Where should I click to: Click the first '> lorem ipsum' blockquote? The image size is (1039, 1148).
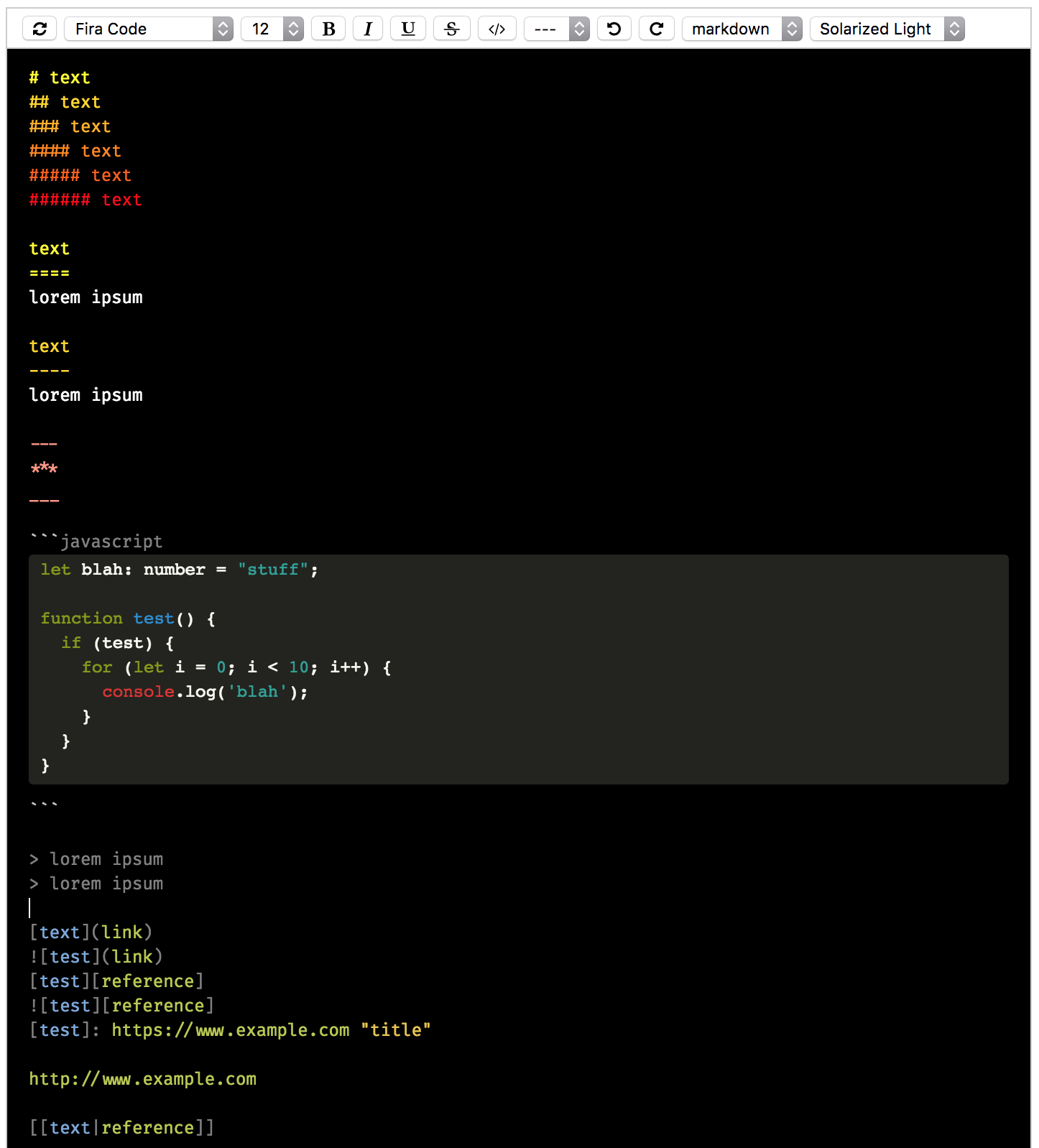(x=96, y=859)
